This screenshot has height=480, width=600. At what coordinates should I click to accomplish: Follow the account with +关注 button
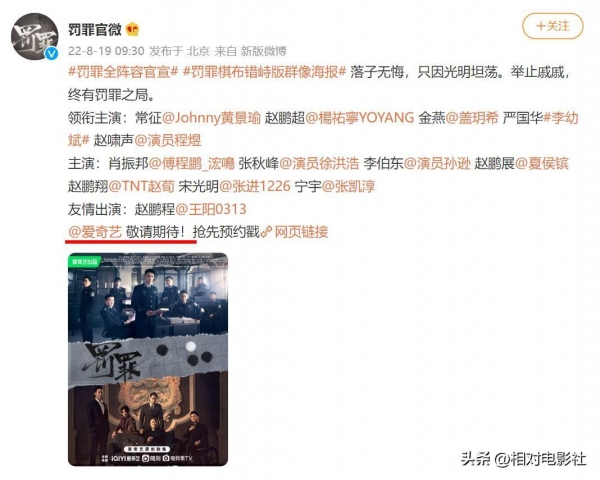pyautogui.click(x=553, y=26)
